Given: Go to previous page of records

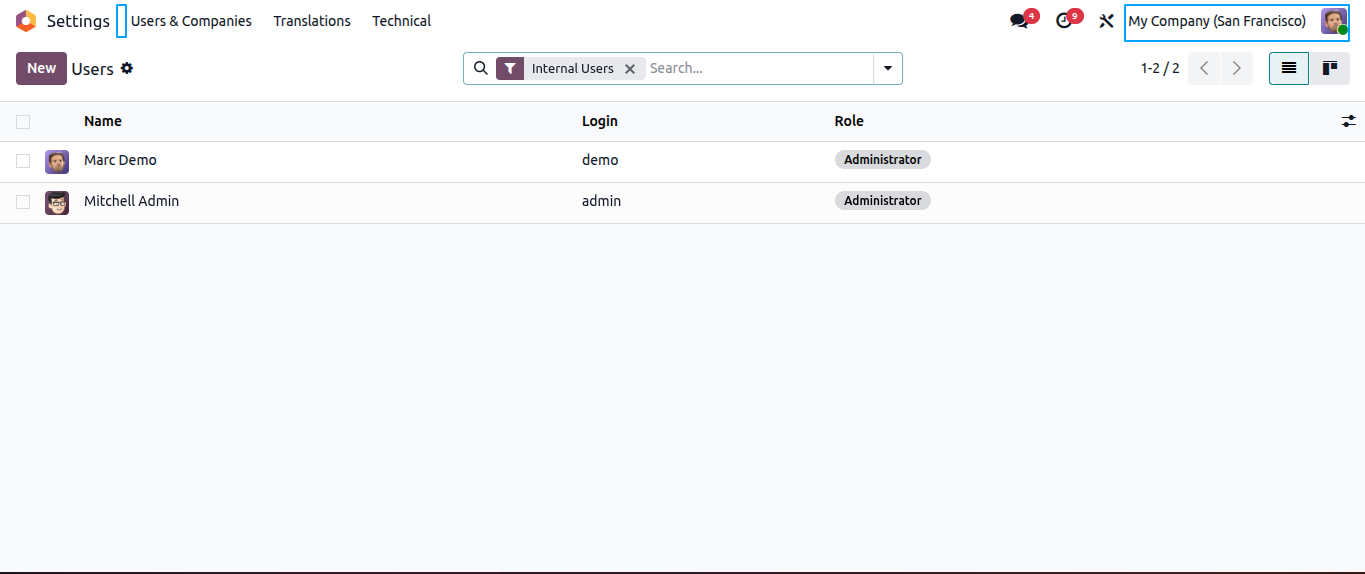Looking at the screenshot, I should point(1204,68).
